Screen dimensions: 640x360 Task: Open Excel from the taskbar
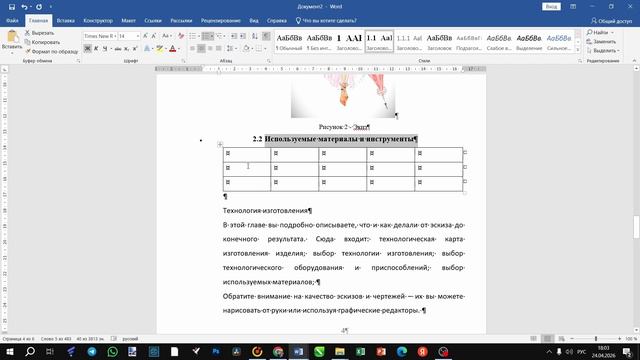[x=360, y=351]
